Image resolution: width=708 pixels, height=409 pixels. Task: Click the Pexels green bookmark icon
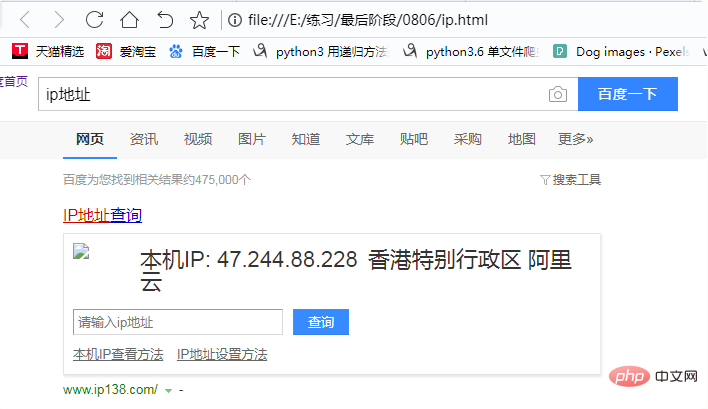pyautogui.click(x=560, y=51)
